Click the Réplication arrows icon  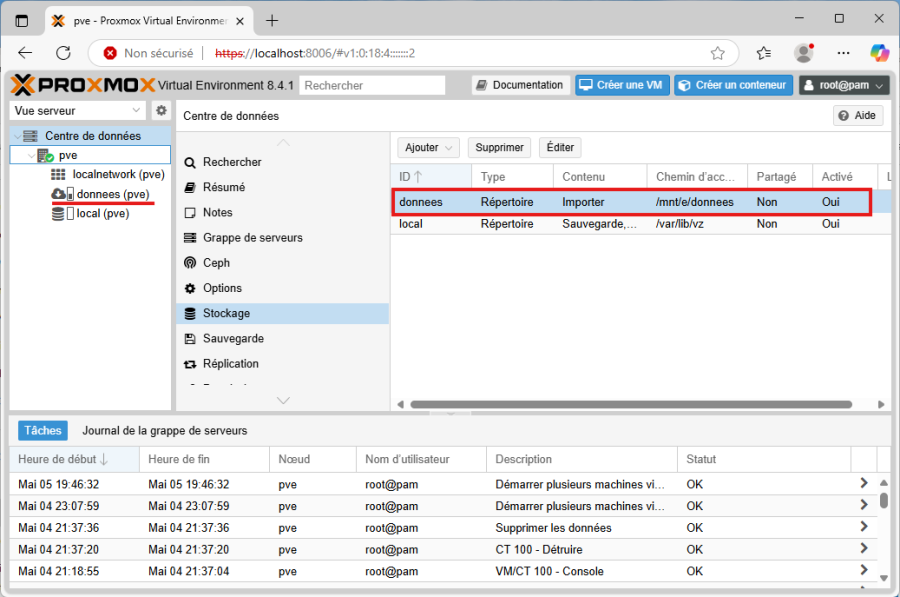[190, 364]
